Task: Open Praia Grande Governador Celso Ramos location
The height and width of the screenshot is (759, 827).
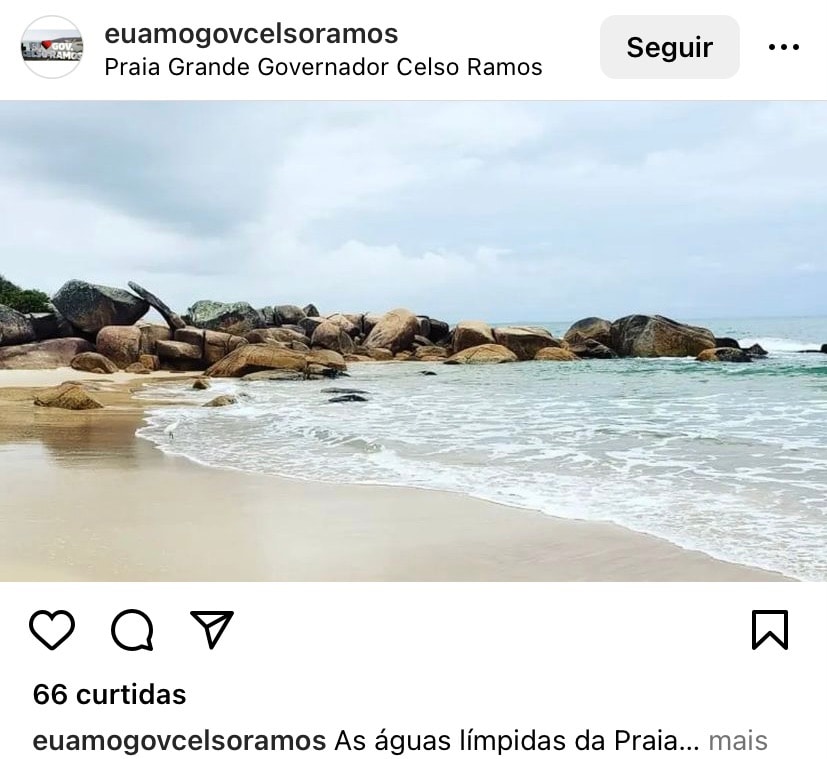Action: coord(323,67)
